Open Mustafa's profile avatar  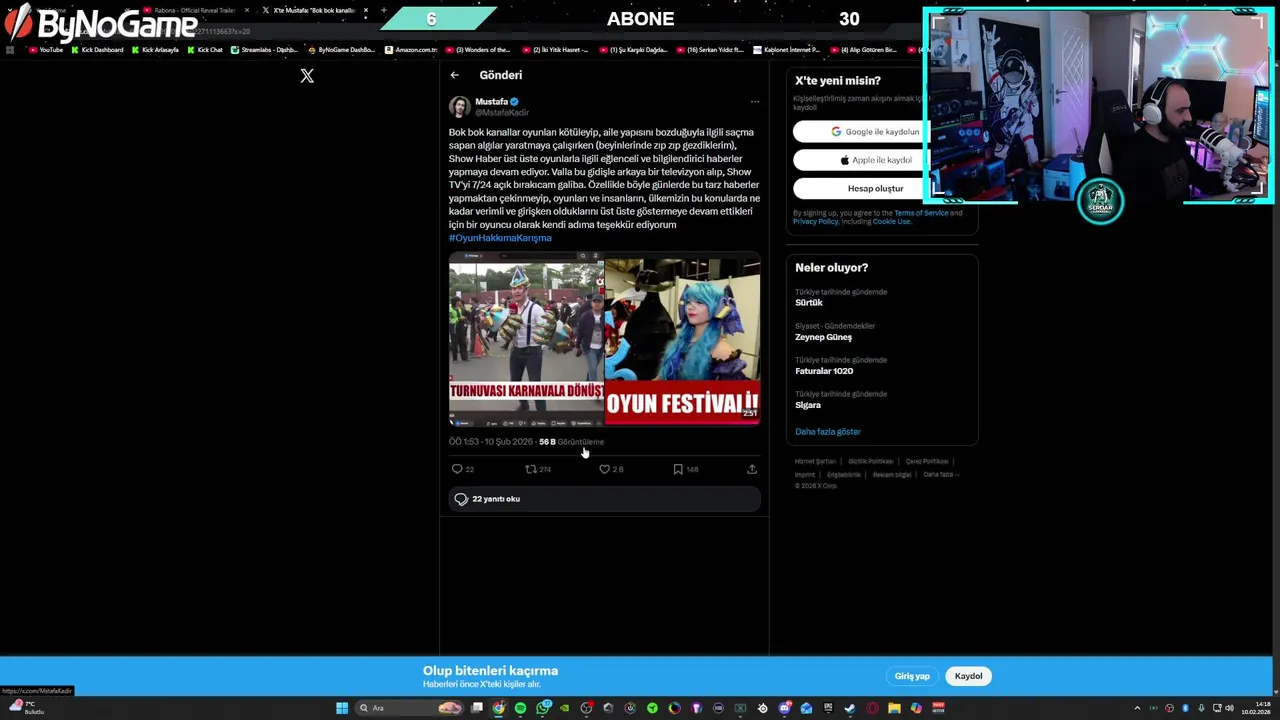tap(459, 106)
